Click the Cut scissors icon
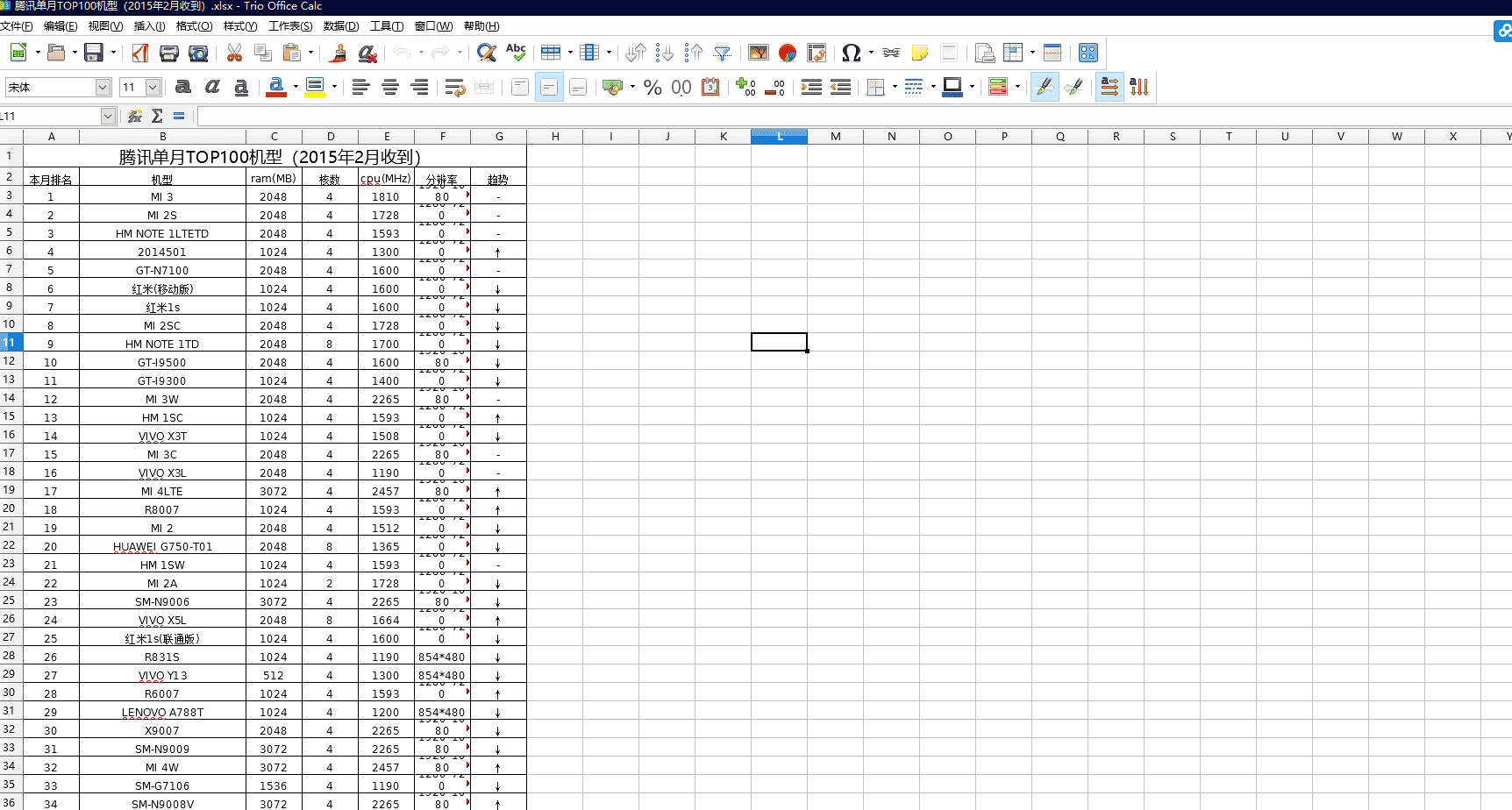1512x810 pixels. tap(234, 53)
